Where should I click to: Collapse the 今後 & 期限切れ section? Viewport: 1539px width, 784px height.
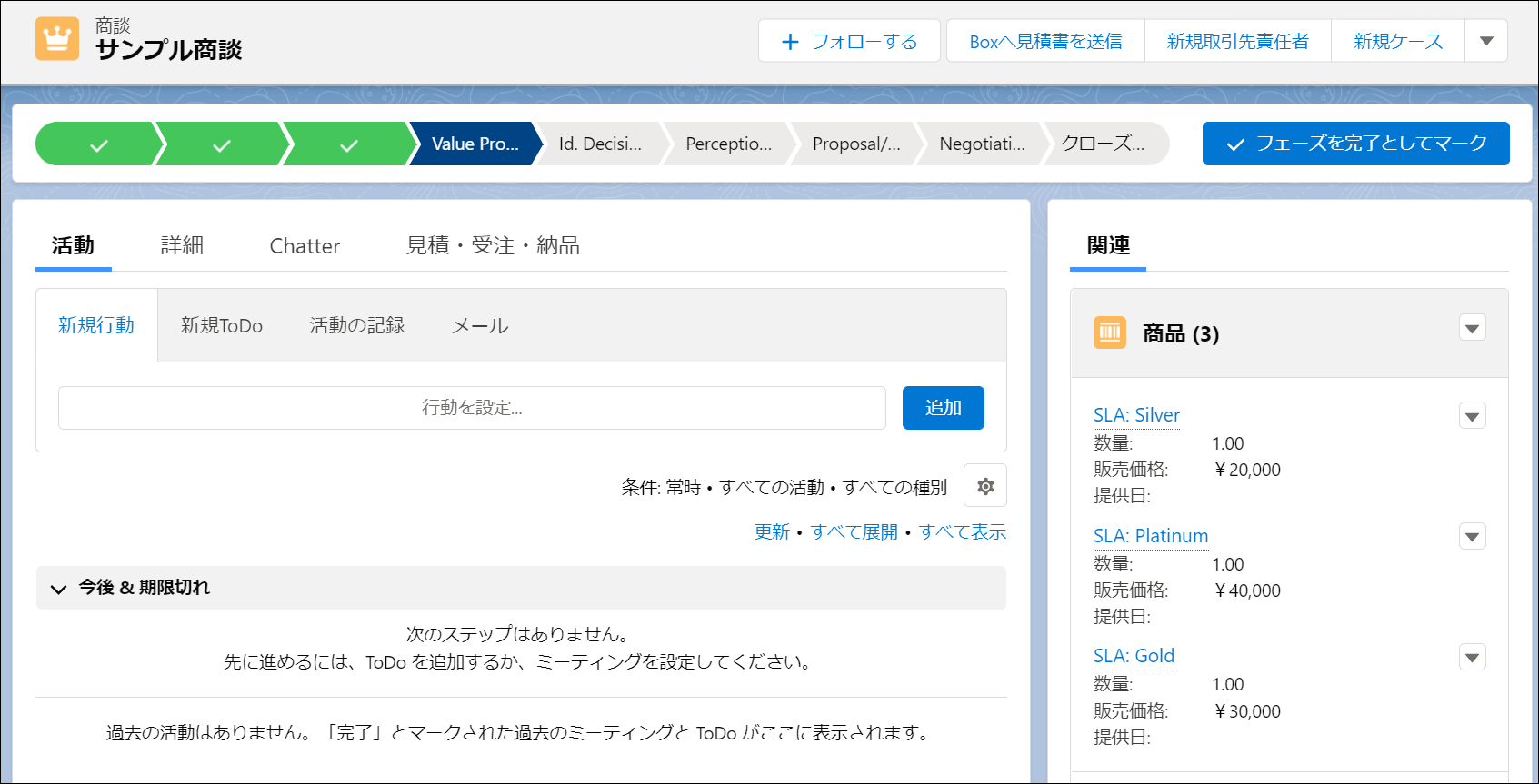click(59, 589)
